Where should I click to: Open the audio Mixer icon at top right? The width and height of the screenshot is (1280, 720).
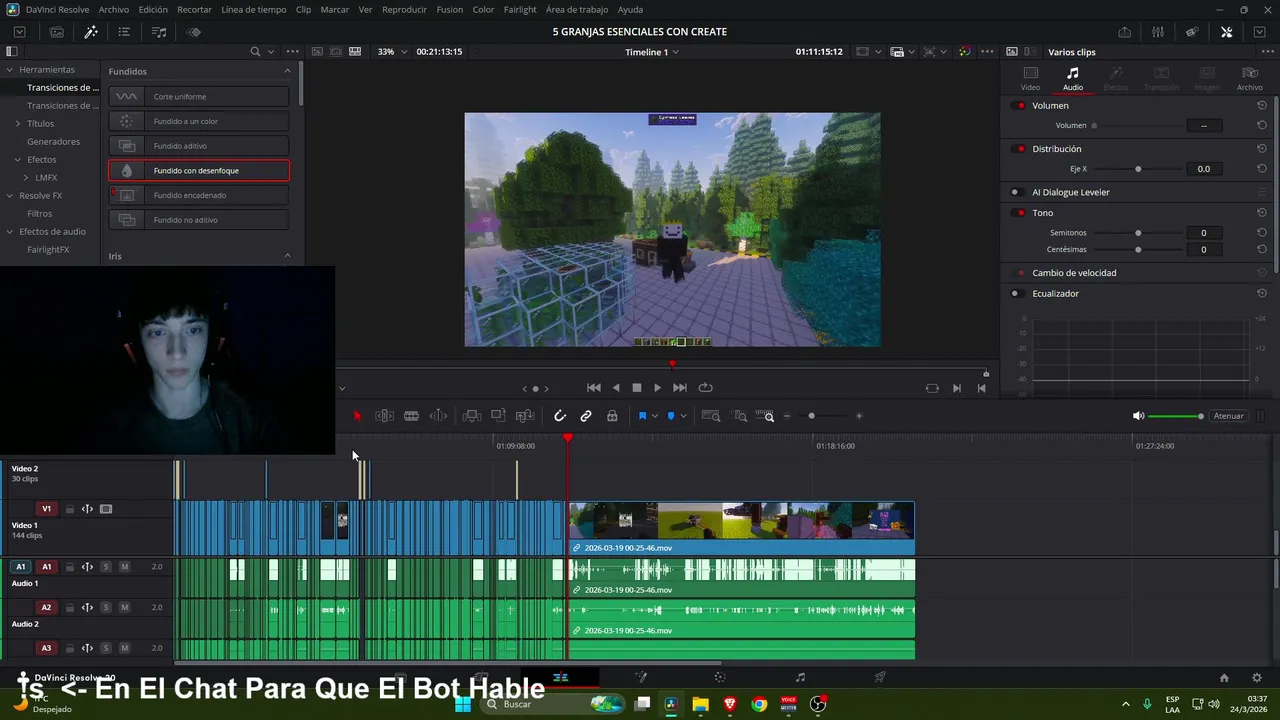(1158, 32)
